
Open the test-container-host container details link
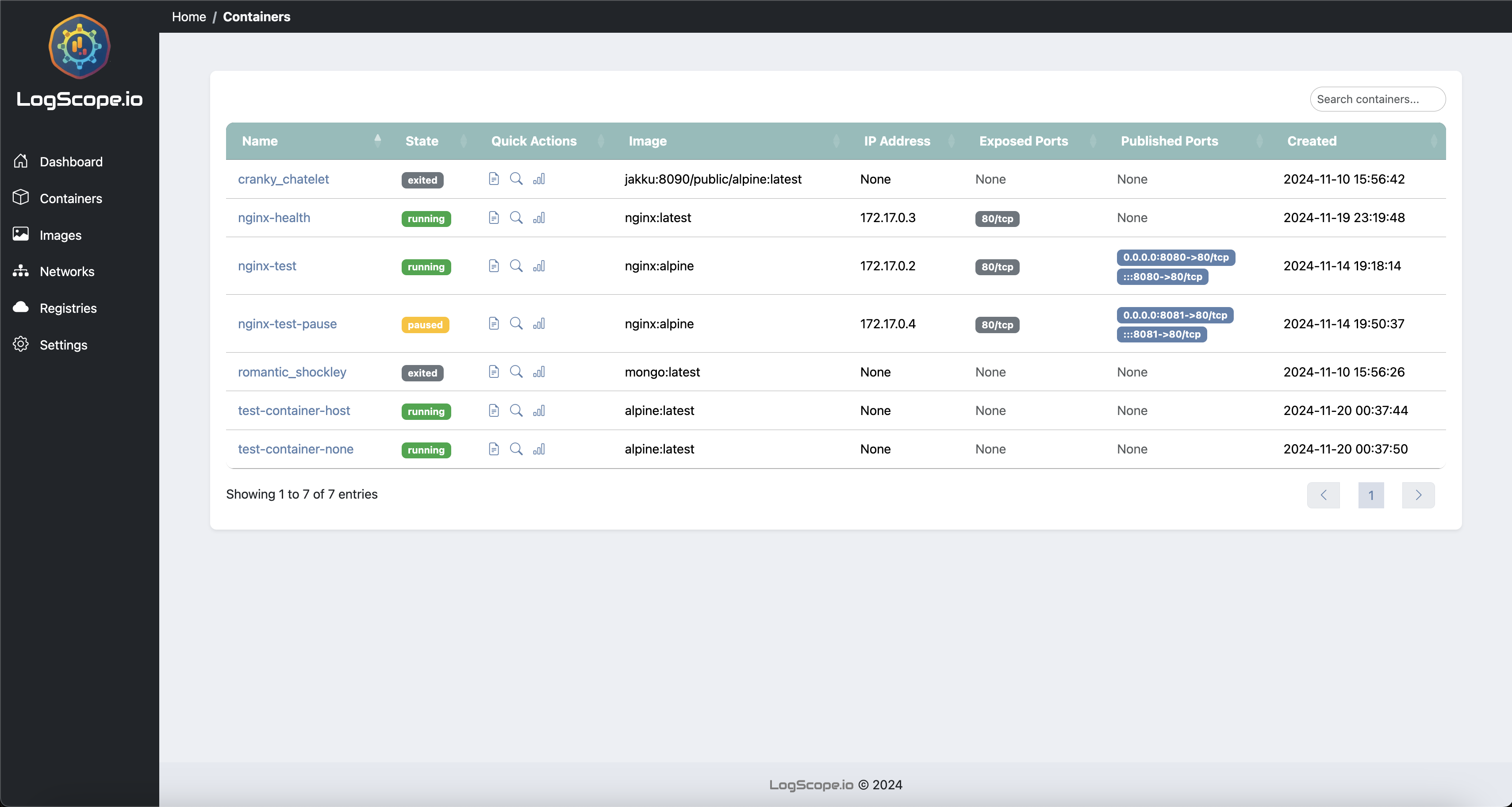tap(293, 411)
